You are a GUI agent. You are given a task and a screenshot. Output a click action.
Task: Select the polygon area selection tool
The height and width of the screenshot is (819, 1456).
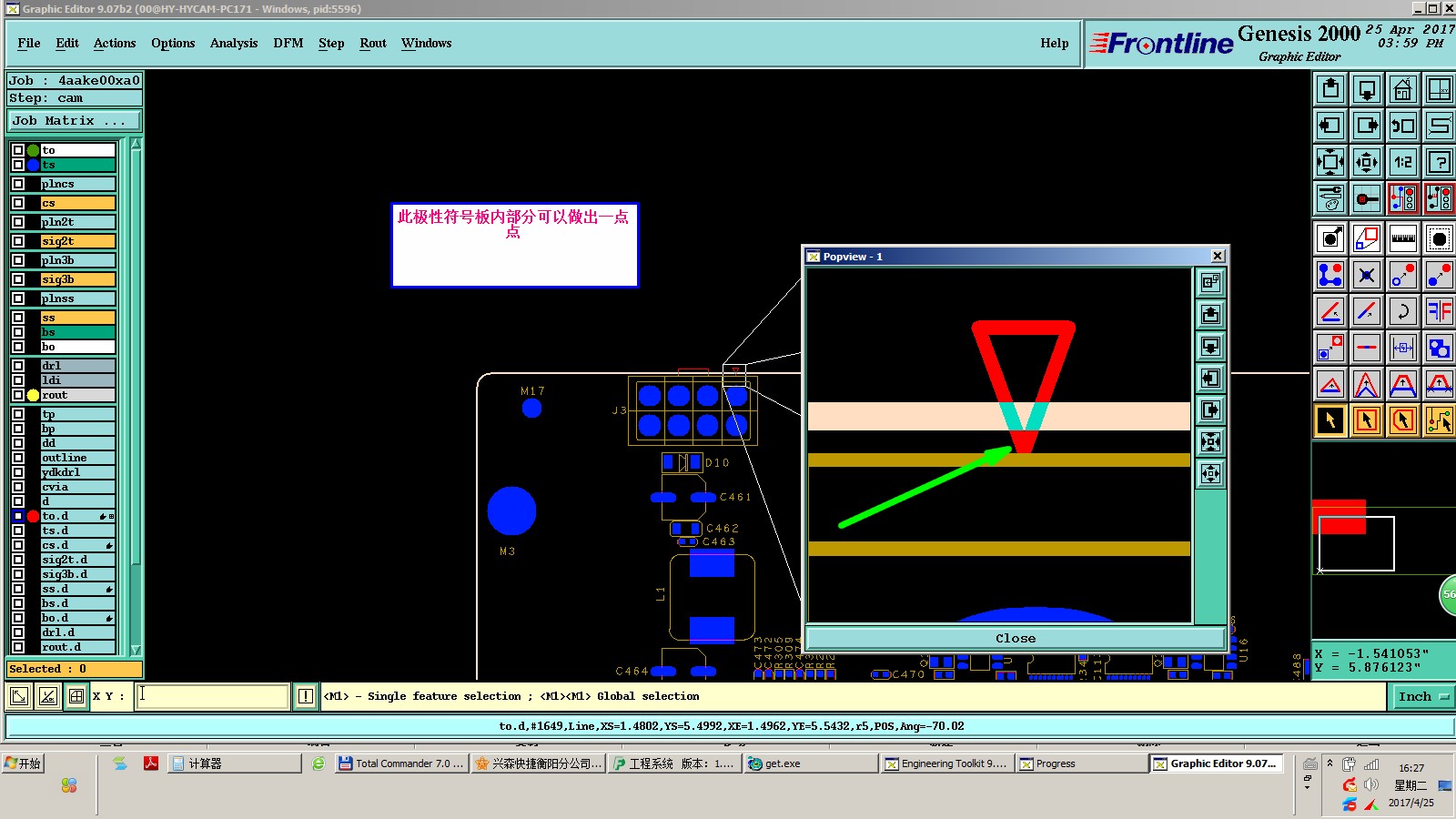[x=1402, y=420]
